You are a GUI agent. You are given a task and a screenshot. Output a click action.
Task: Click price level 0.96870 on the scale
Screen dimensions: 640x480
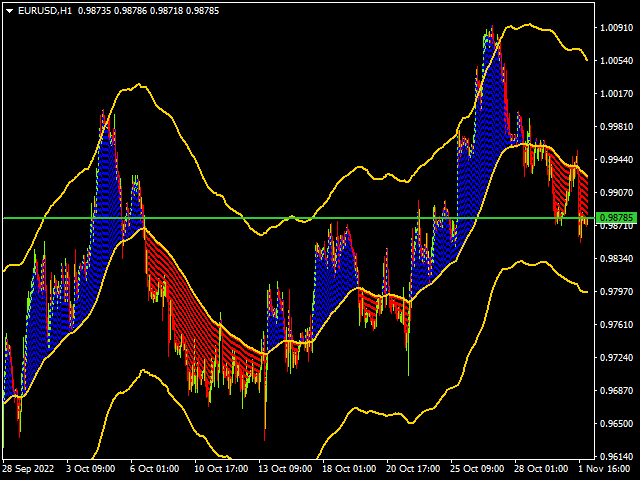point(616,391)
